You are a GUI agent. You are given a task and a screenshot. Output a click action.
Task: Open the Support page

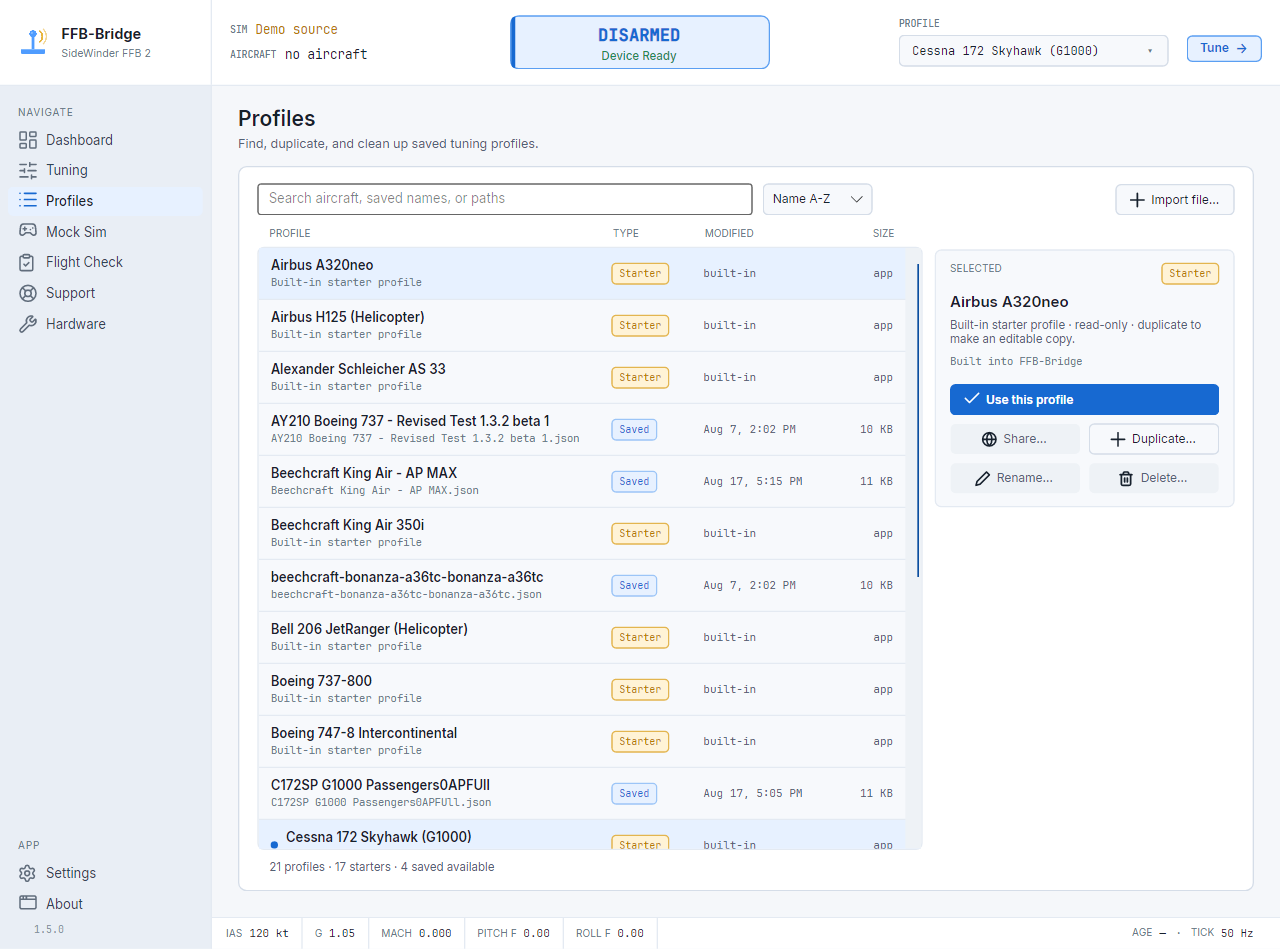(x=105, y=293)
